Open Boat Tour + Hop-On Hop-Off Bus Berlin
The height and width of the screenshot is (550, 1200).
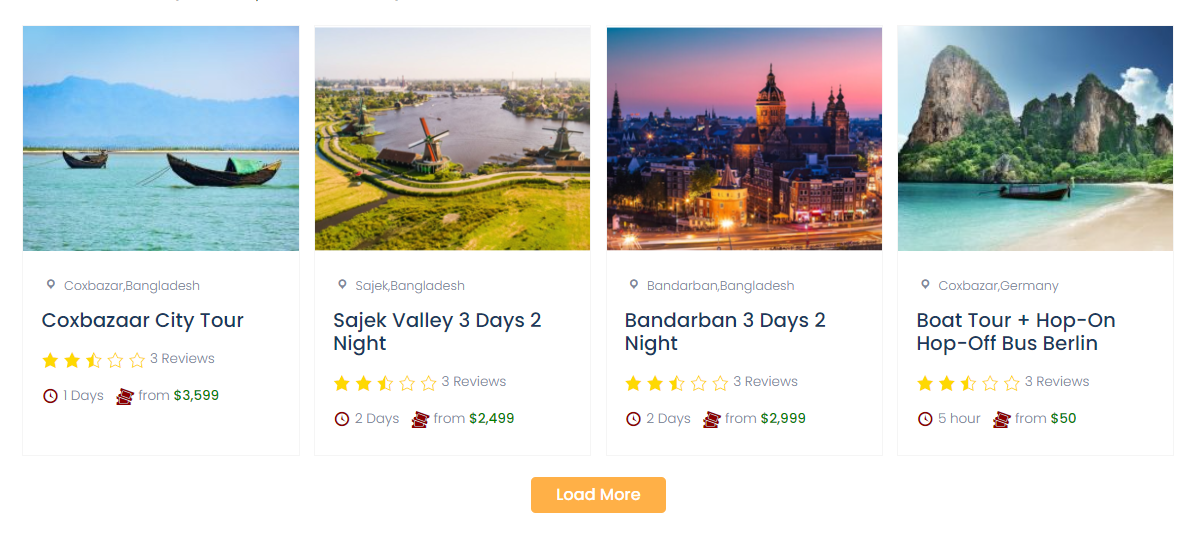[x=1016, y=332]
